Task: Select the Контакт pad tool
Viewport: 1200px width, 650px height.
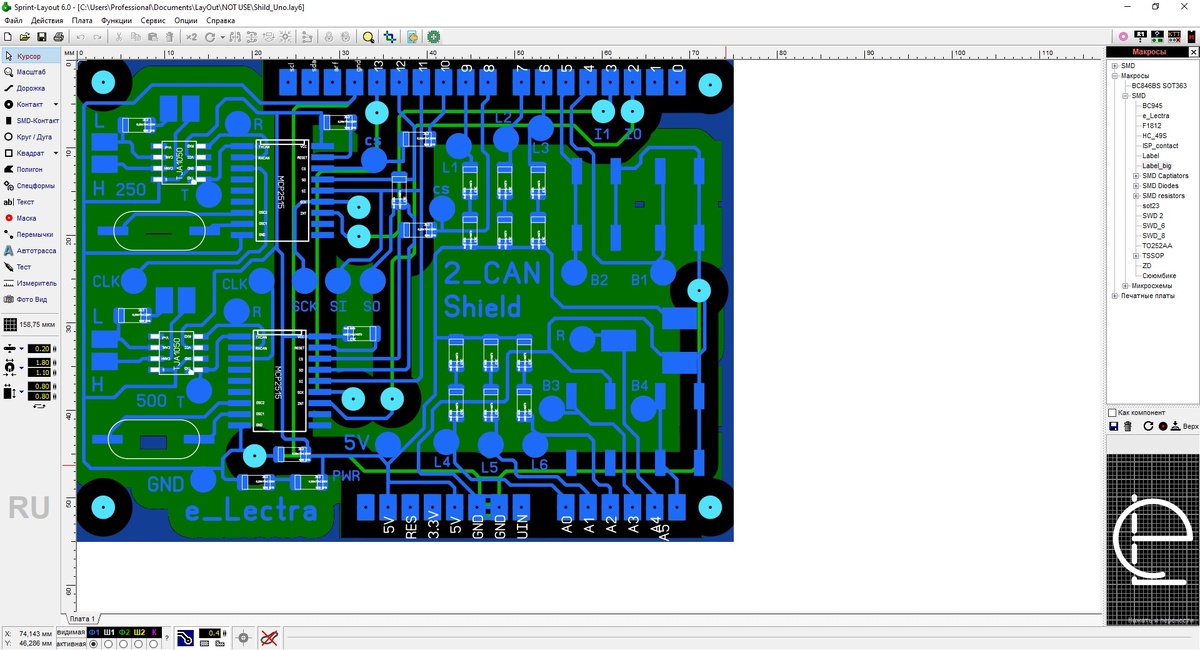Action: point(25,104)
